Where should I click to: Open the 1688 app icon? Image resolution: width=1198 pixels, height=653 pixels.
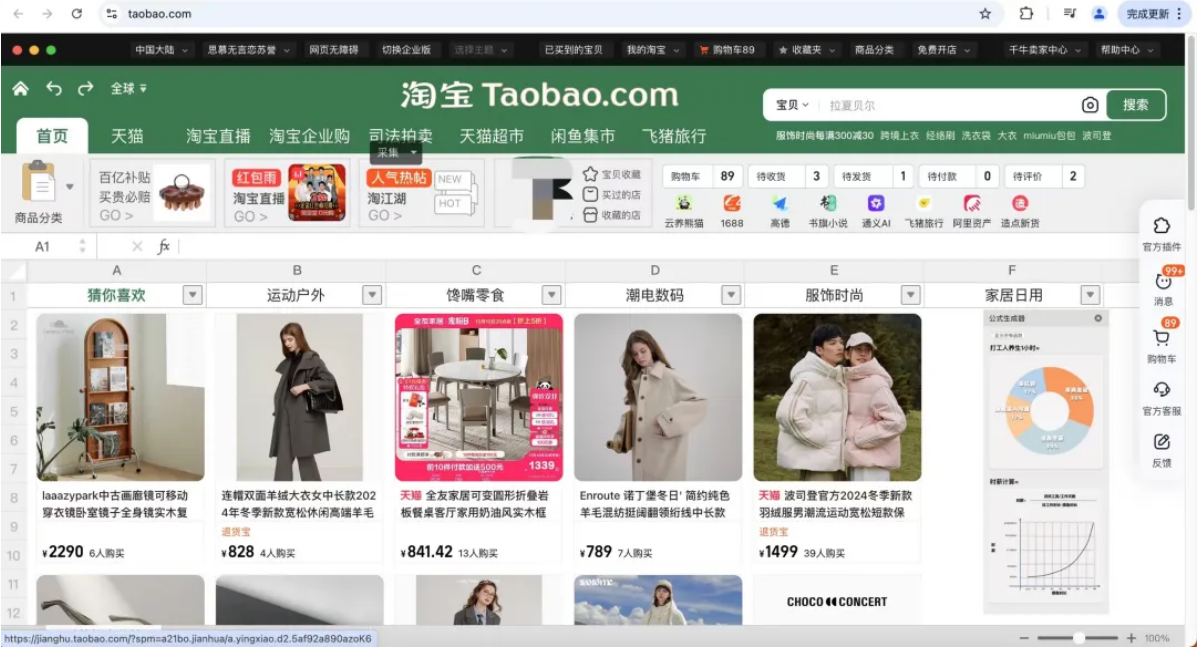pyautogui.click(x=731, y=203)
